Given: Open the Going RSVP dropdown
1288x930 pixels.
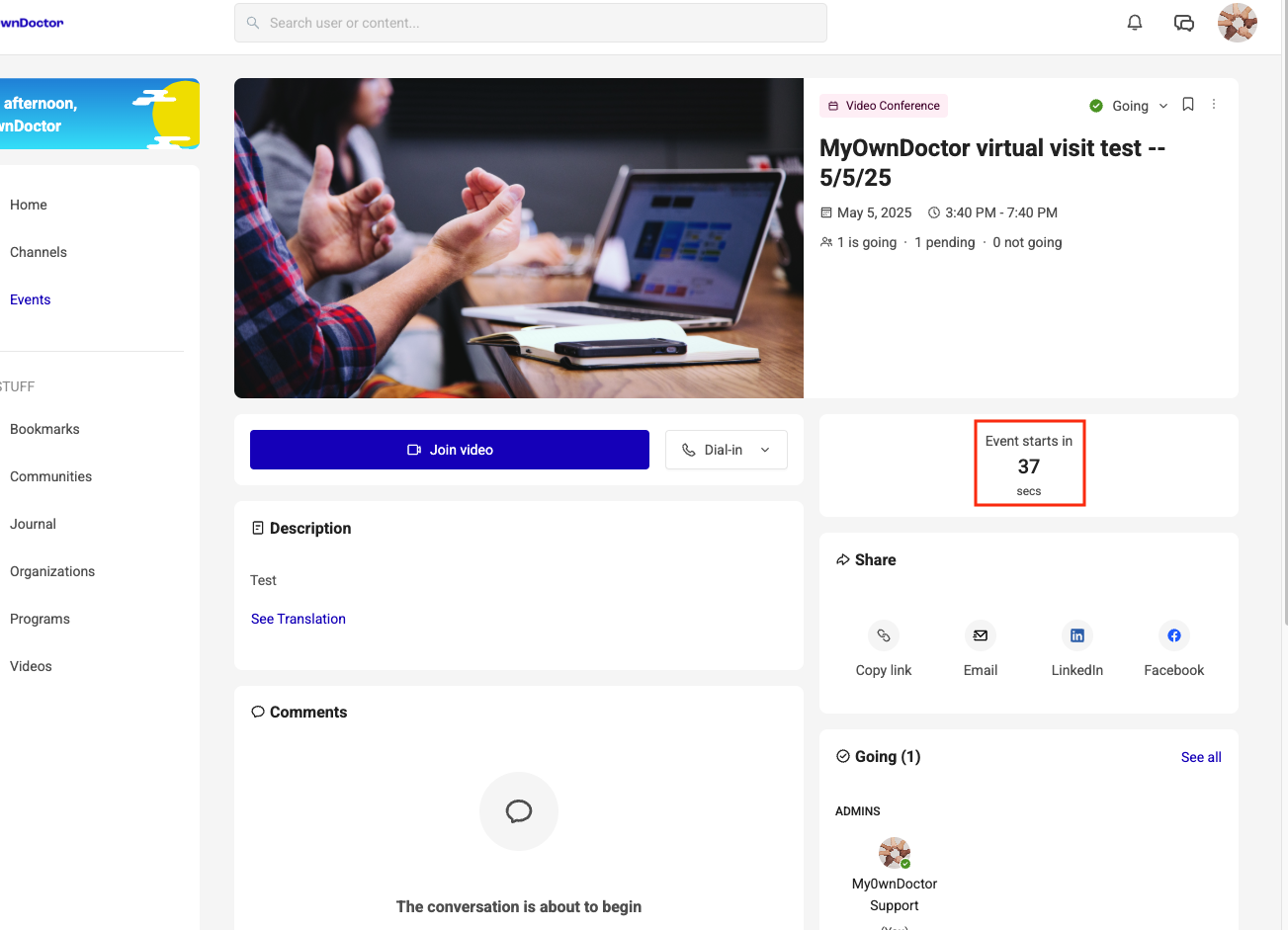Looking at the screenshot, I should click(1129, 106).
